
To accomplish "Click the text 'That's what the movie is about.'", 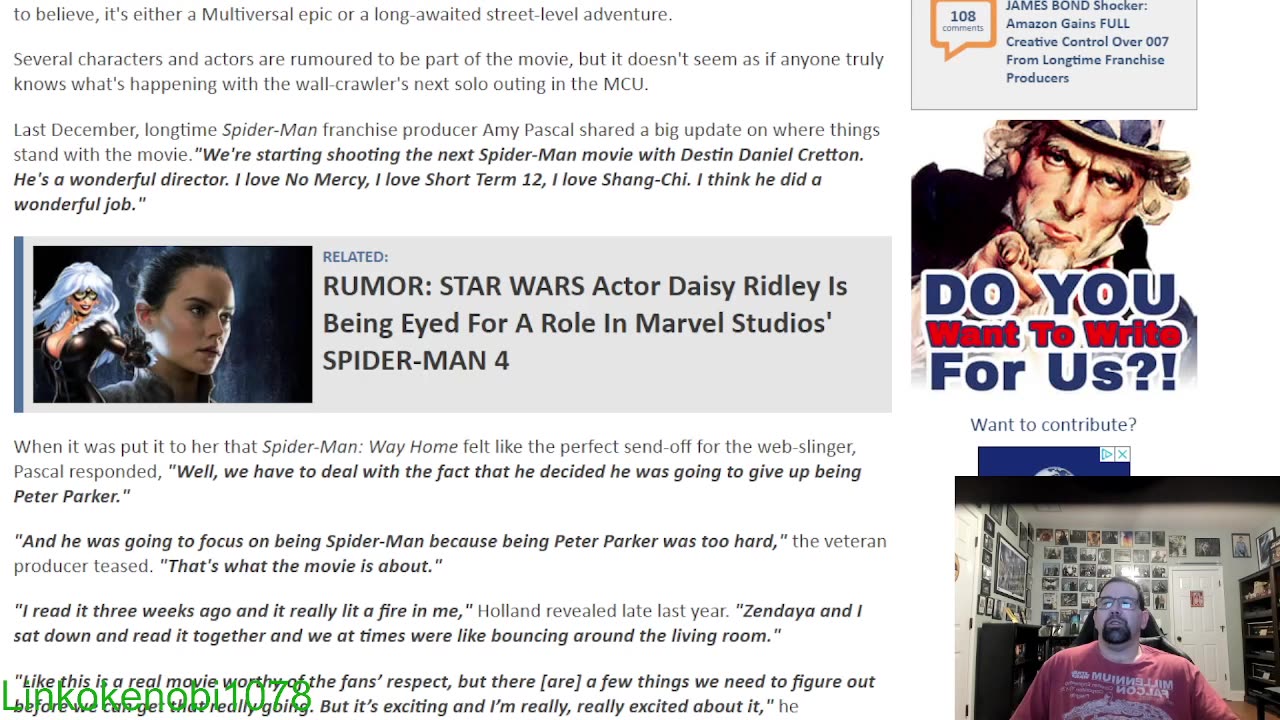I will 301,566.
